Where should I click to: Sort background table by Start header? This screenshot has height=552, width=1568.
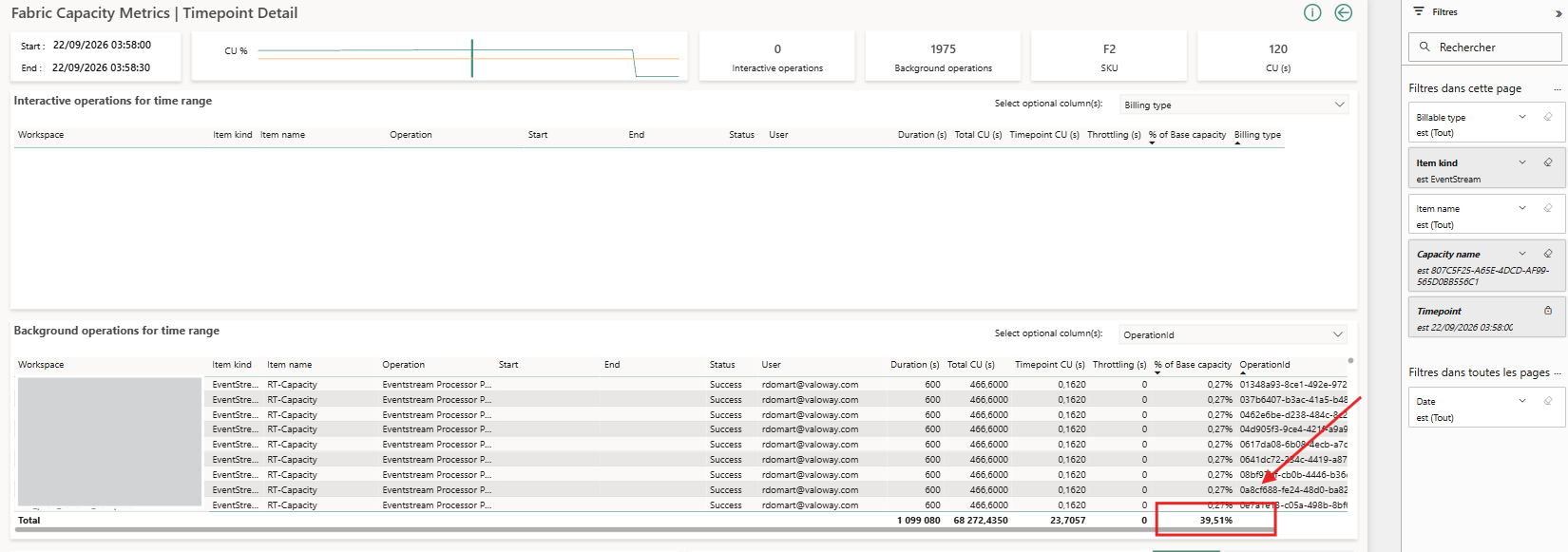(508, 365)
